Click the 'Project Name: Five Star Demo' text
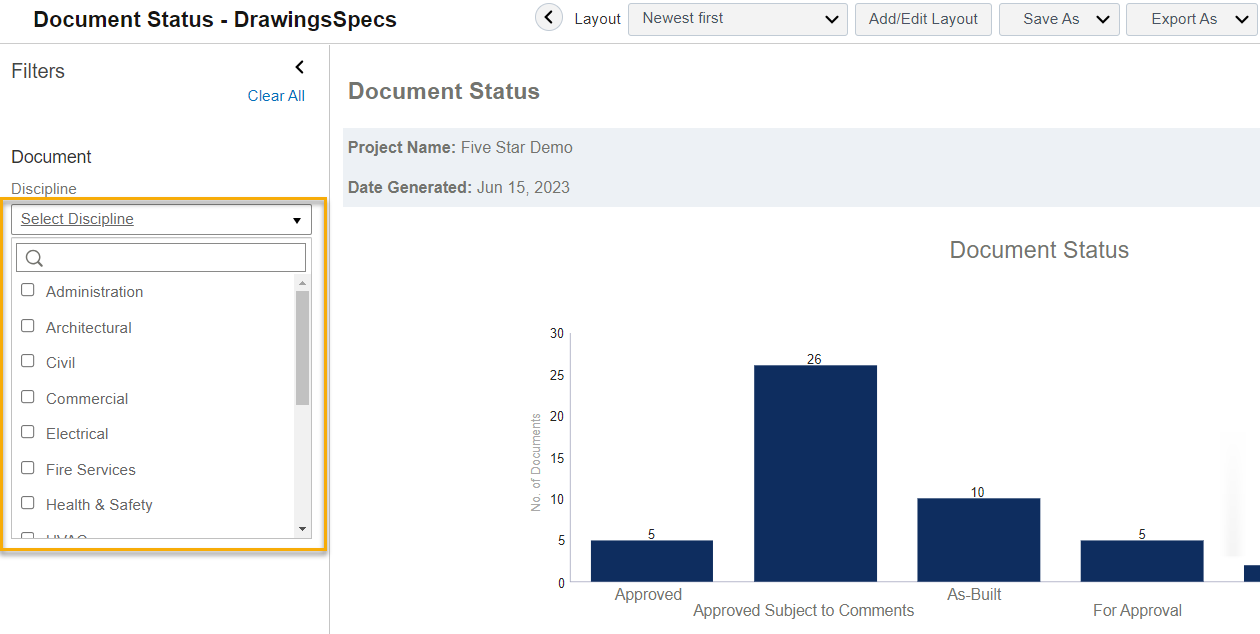 pos(460,148)
